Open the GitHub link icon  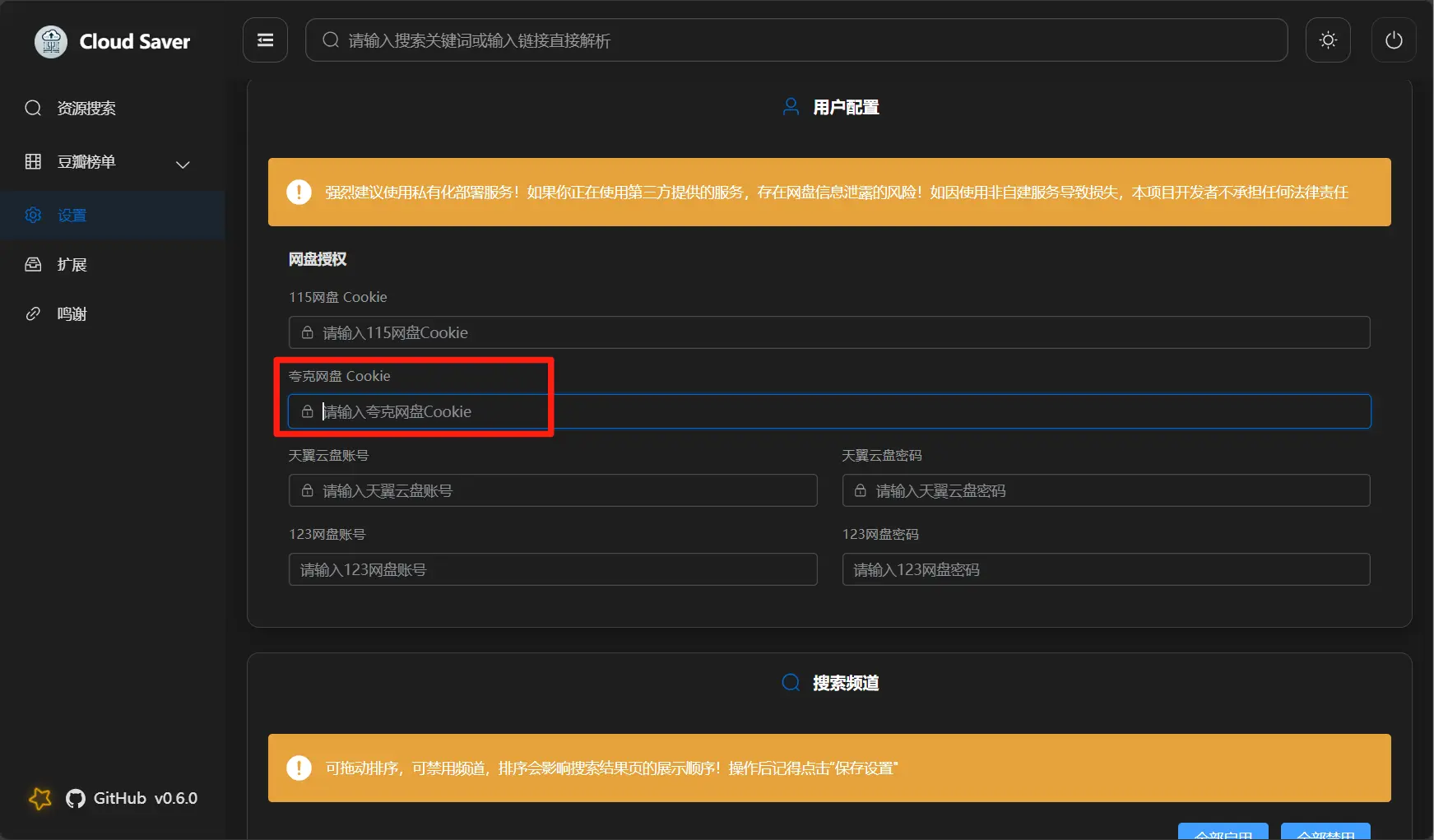pos(76,799)
